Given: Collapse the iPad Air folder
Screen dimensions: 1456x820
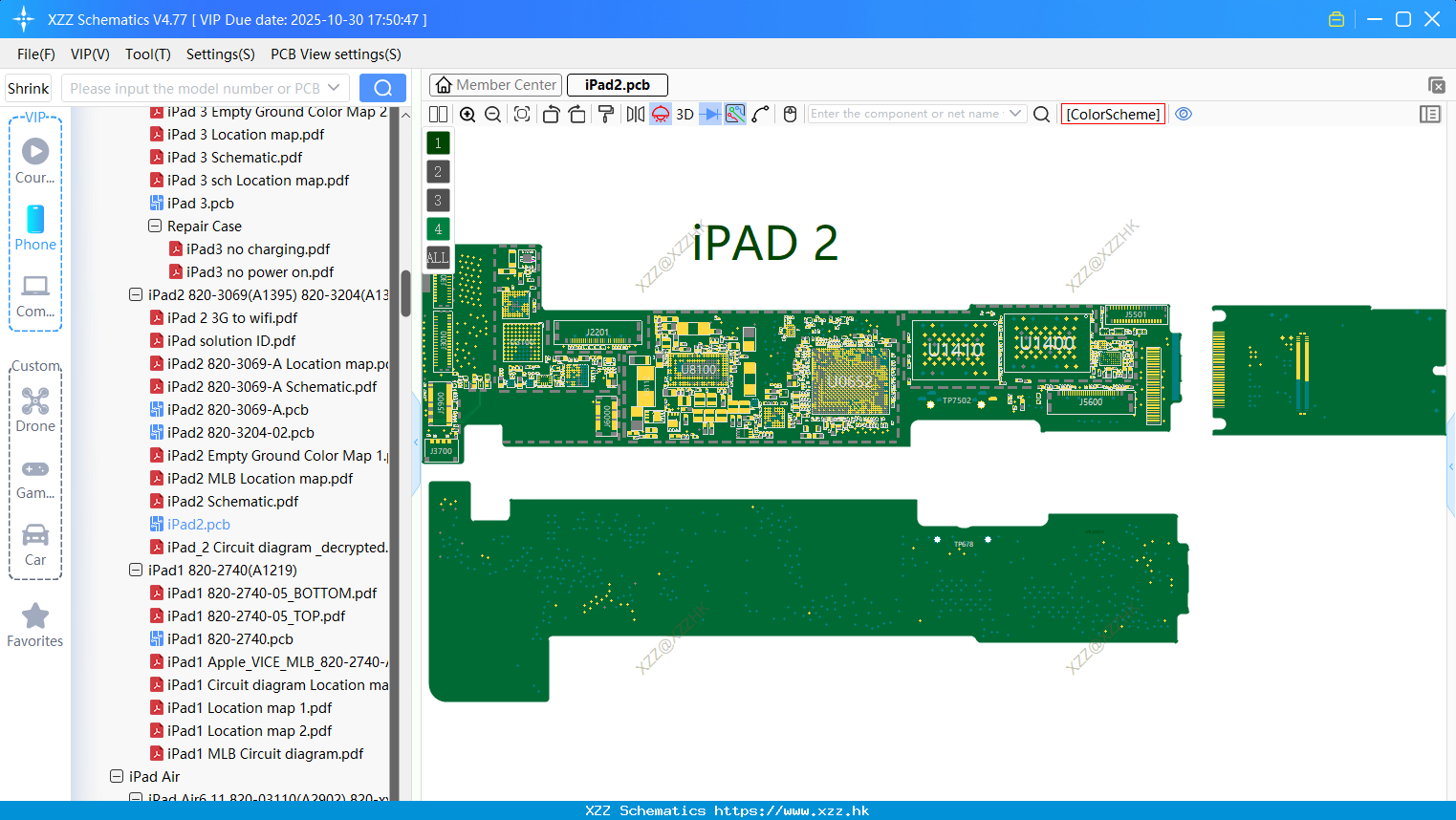Looking at the screenshot, I should (x=117, y=777).
